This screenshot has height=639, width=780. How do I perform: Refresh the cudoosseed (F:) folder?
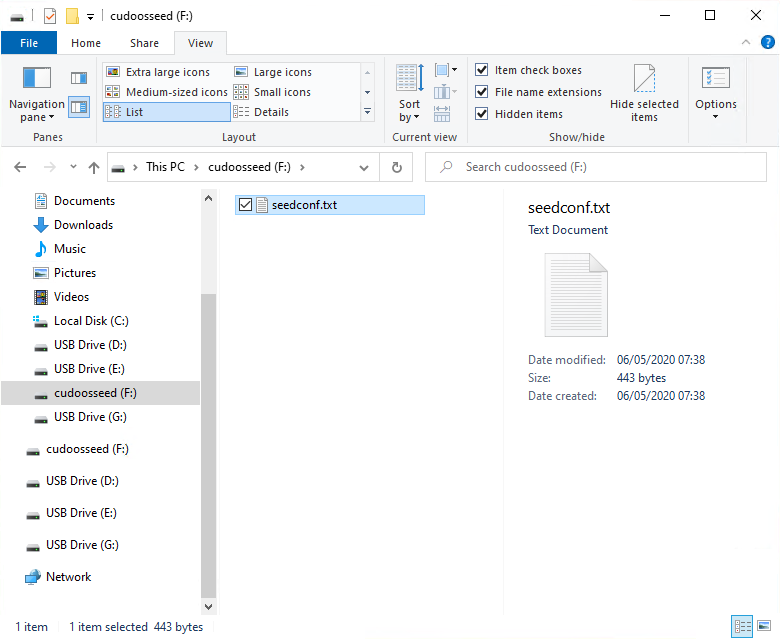(x=396, y=167)
